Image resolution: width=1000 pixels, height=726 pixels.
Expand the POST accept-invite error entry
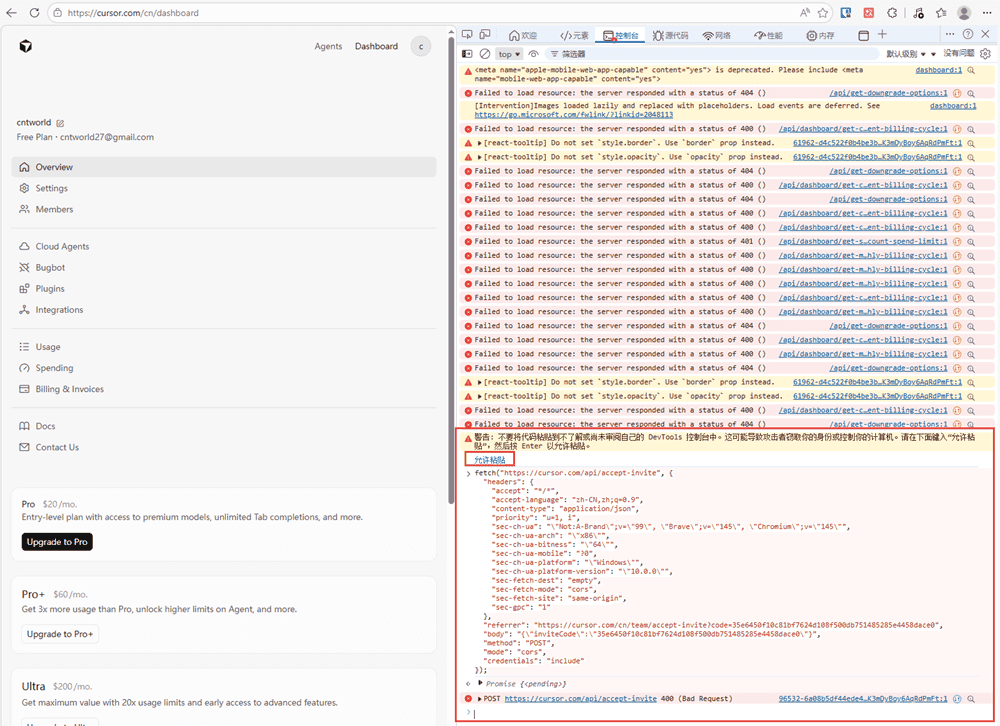(x=480, y=699)
